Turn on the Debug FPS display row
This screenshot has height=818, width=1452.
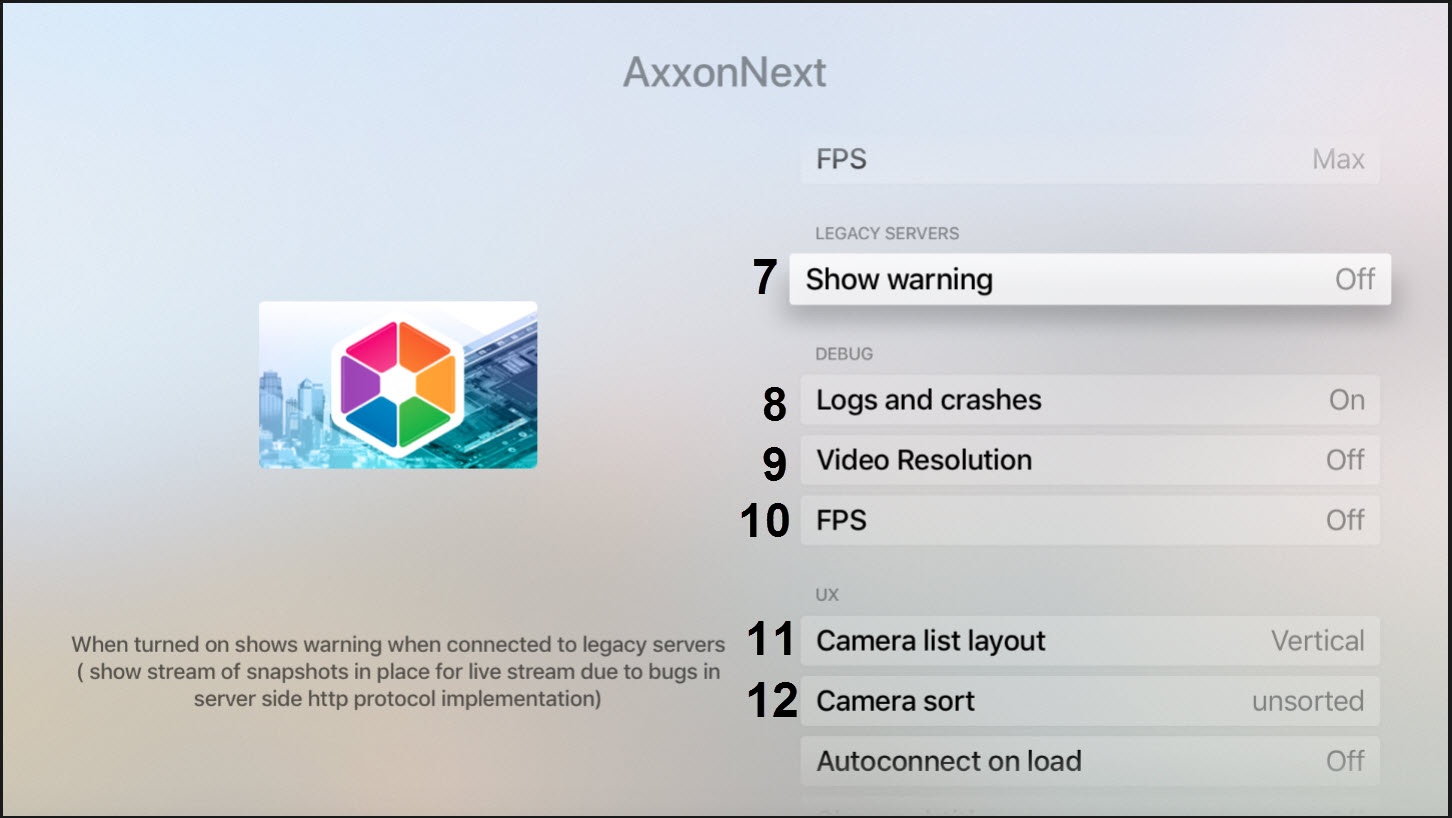coord(1089,520)
